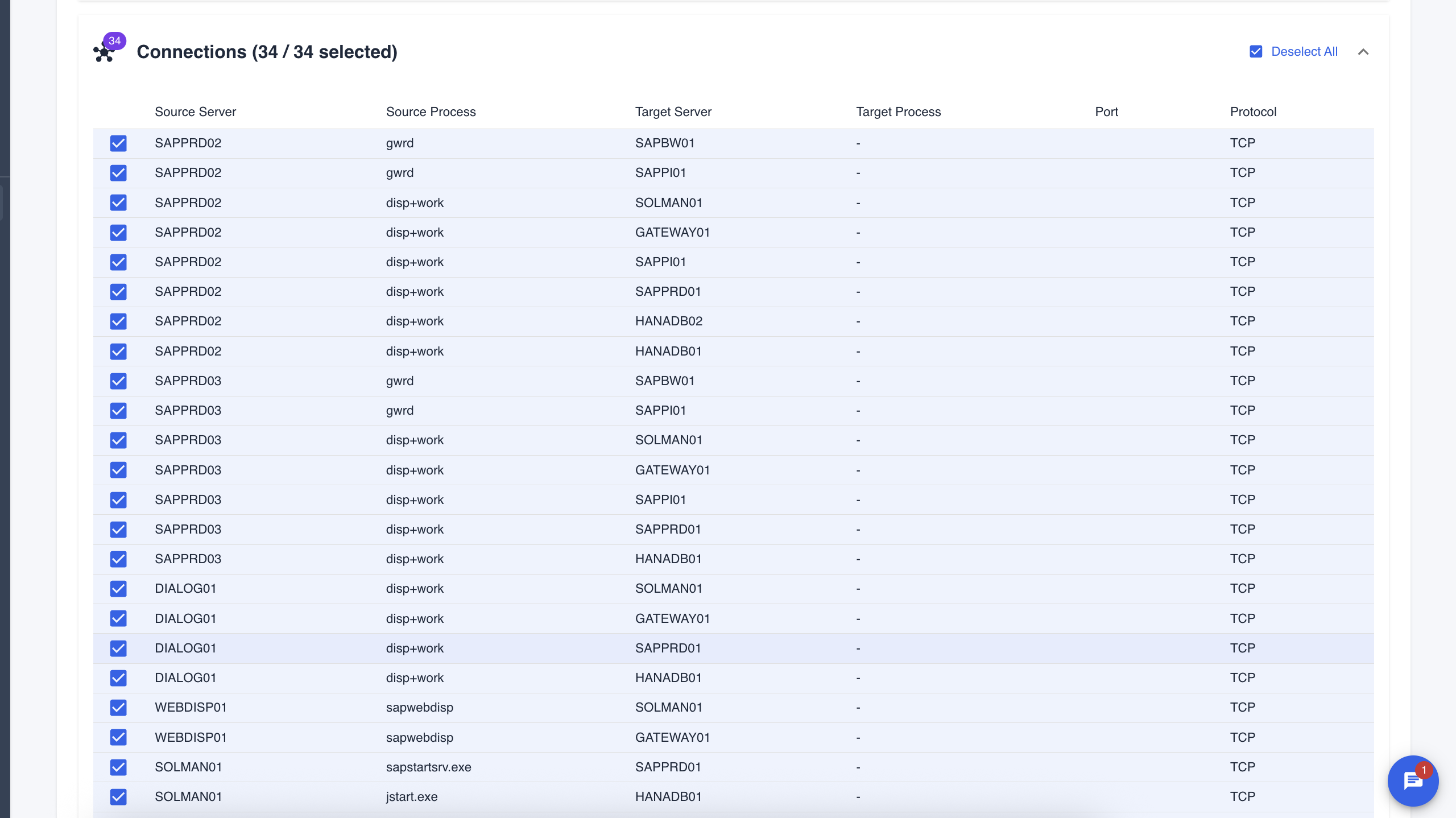
Task: Click the Source Server column header
Action: pos(195,112)
